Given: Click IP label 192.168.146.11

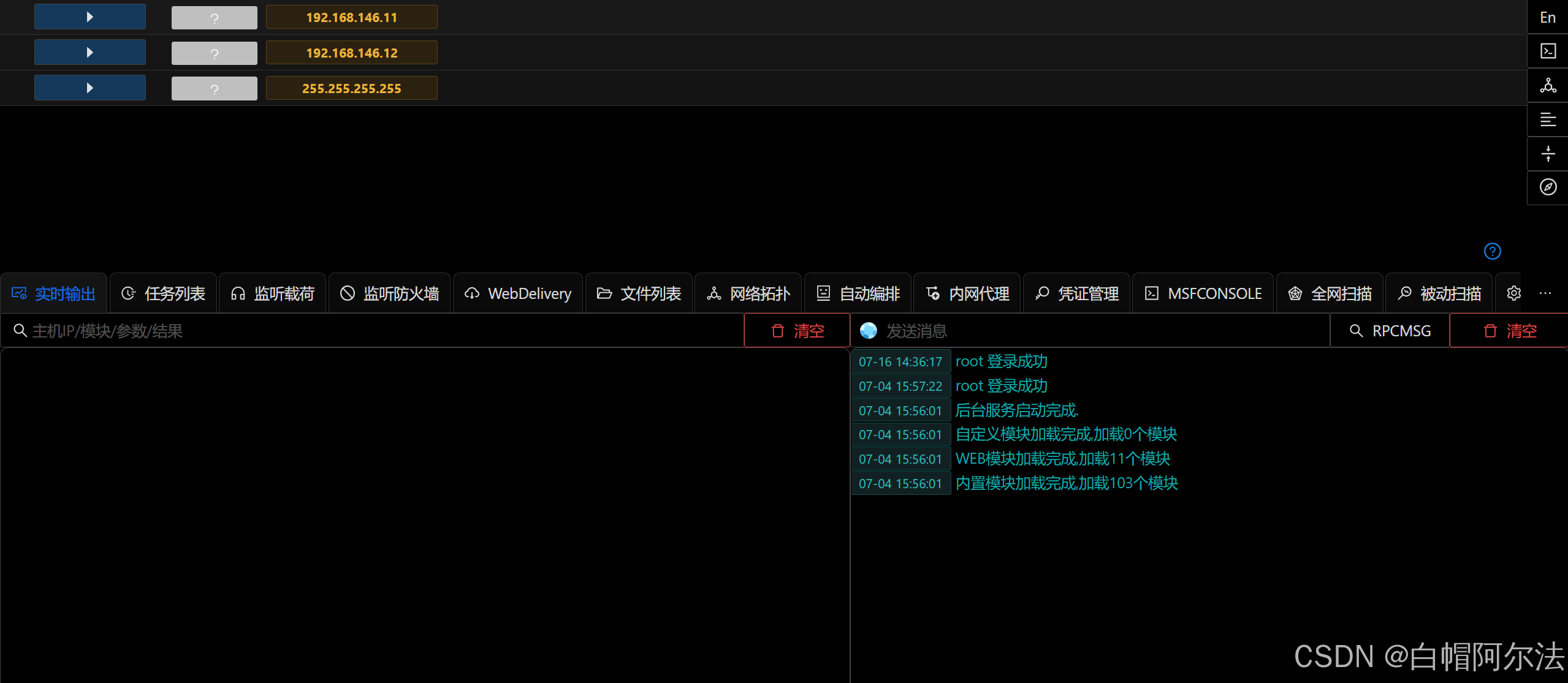Looking at the screenshot, I should (352, 17).
